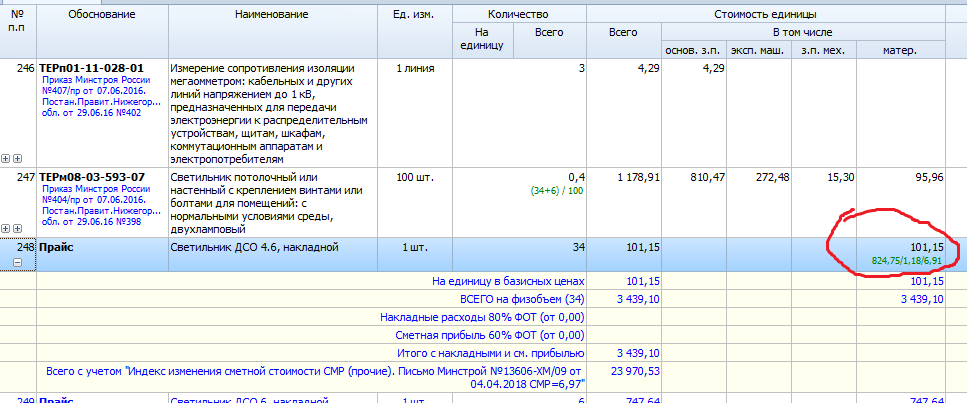Select the row number '246' cell

click(18, 113)
